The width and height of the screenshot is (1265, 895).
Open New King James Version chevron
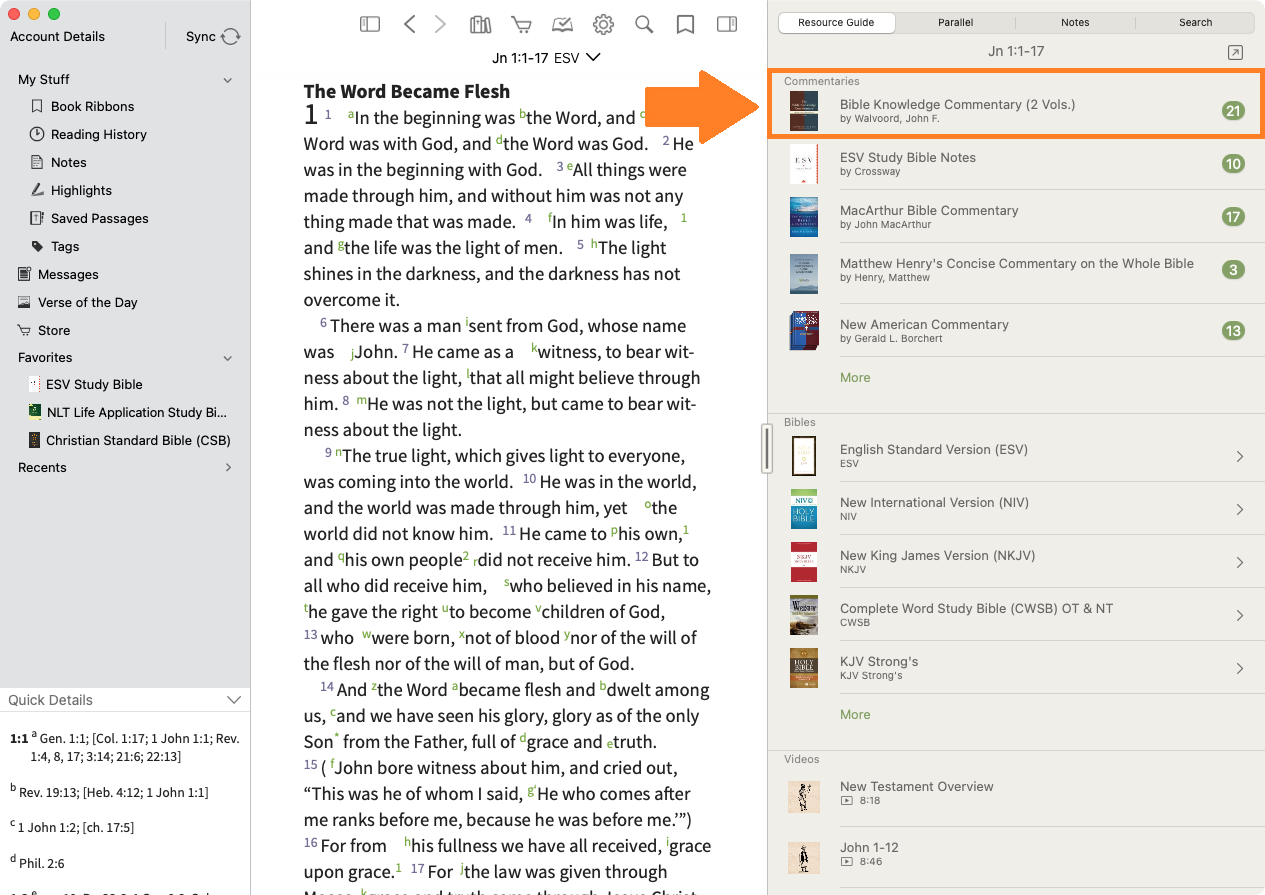[1239, 562]
